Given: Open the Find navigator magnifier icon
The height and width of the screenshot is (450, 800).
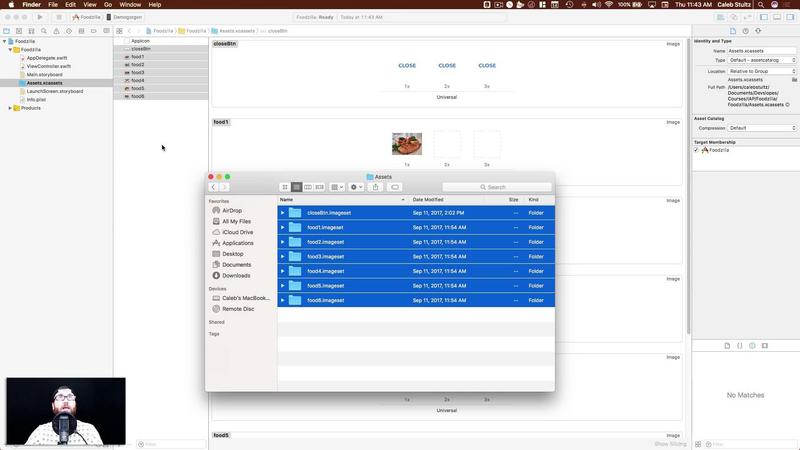Looking at the screenshot, I should click(x=44, y=31).
